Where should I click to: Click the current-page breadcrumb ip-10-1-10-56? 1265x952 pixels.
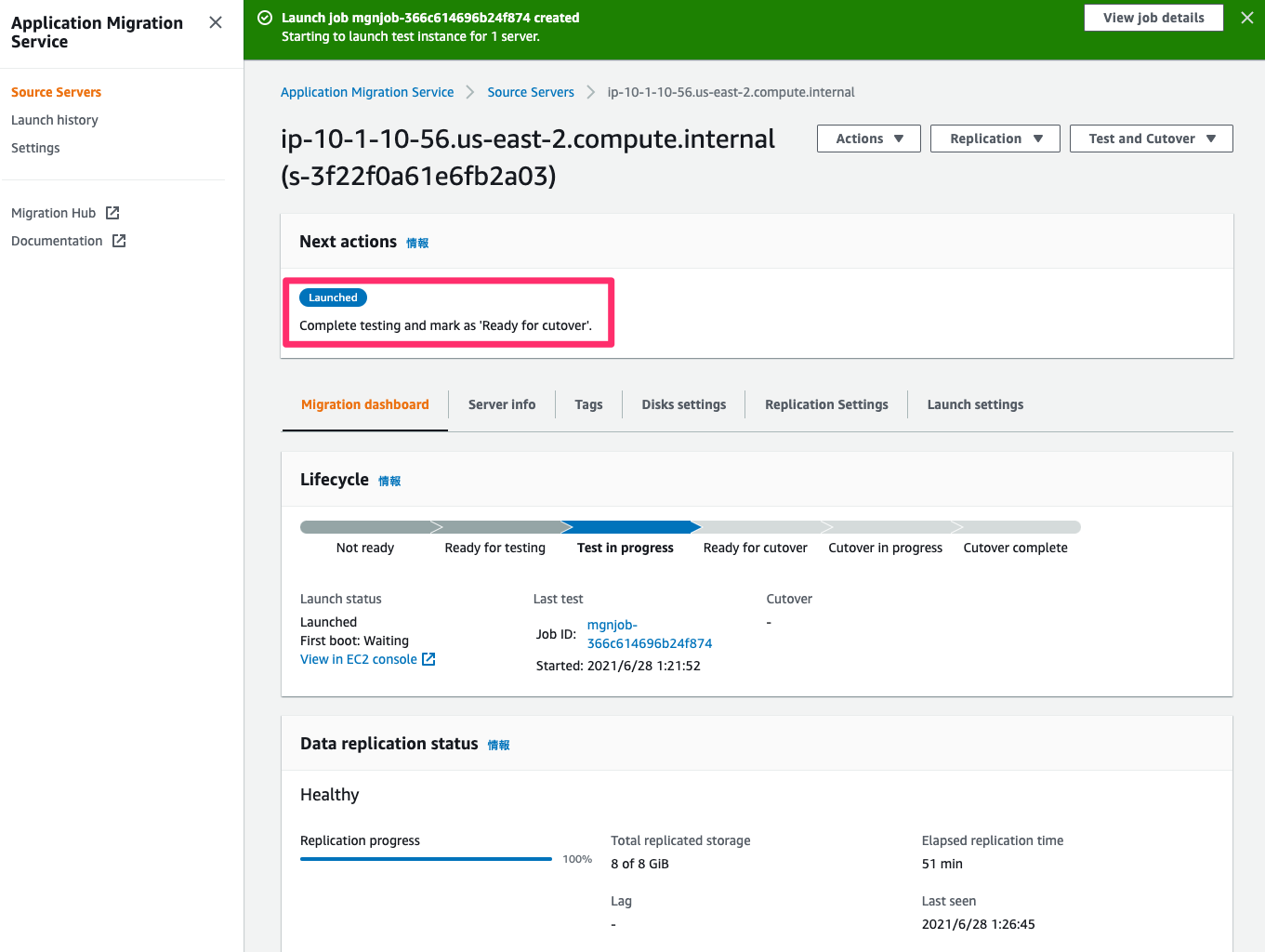pyautogui.click(x=731, y=92)
